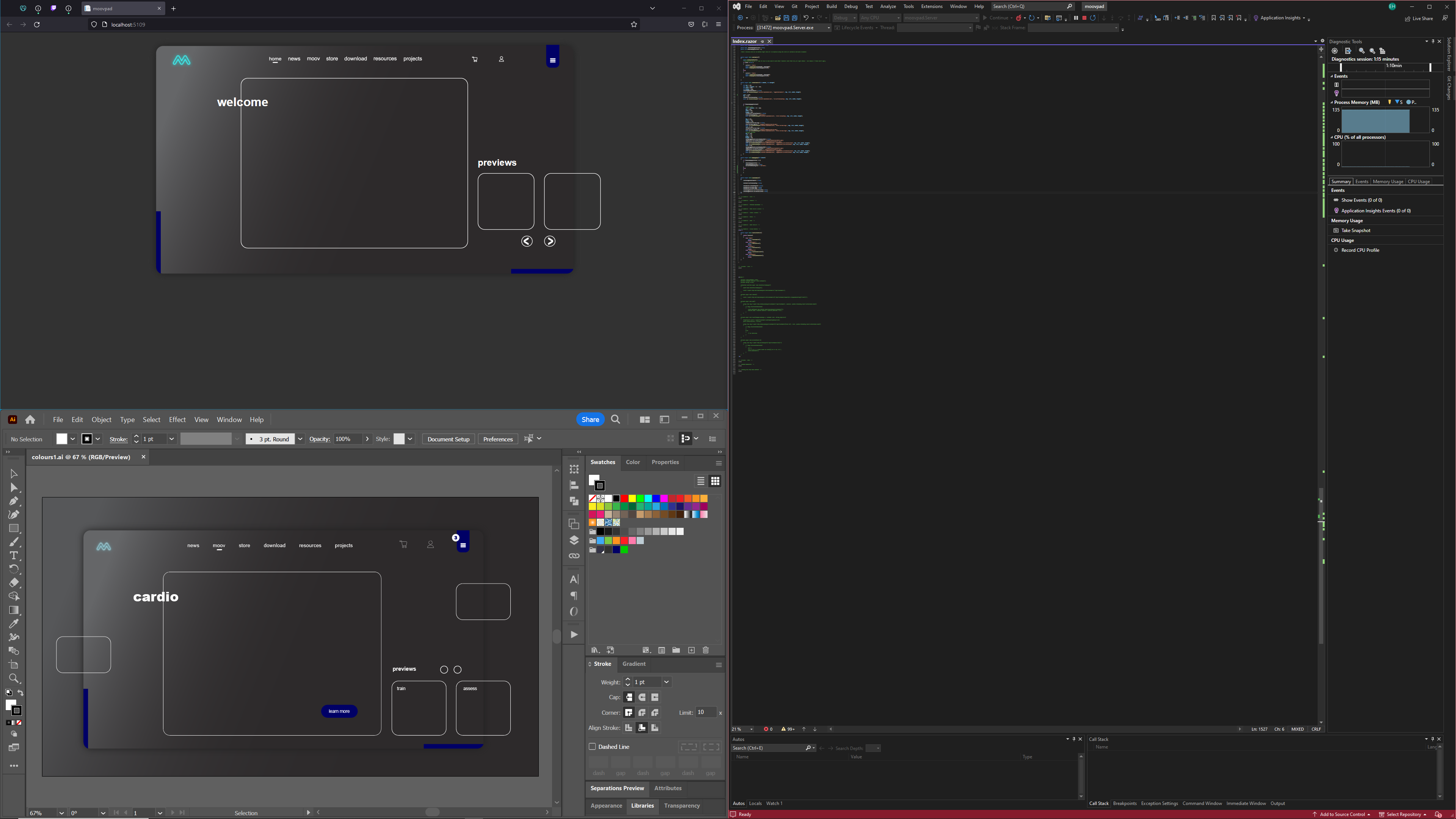This screenshot has height=819, width=1456.
Task: Pick the bright green swatch in bottom group
Action: (624, 550)
